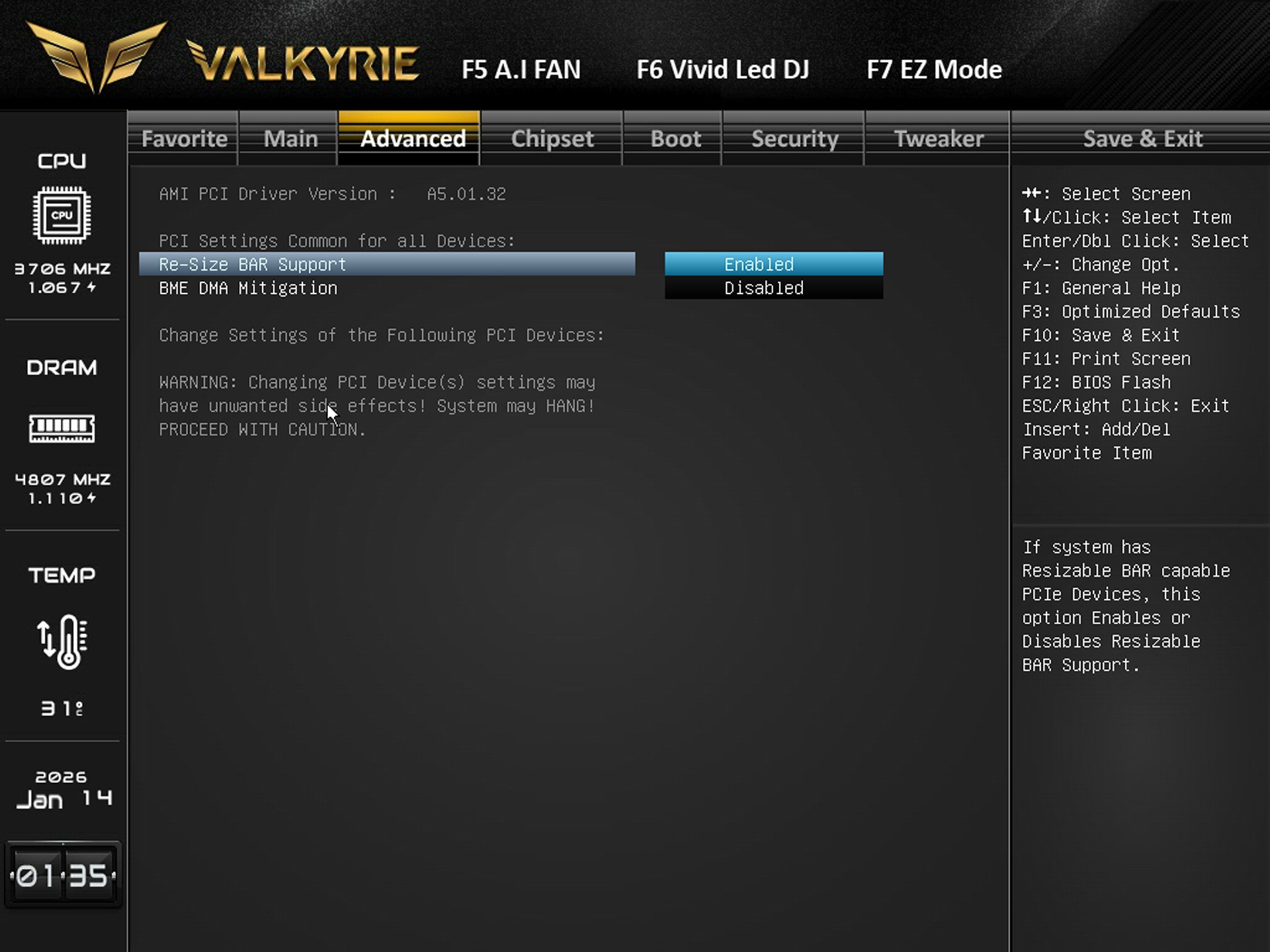The height and width of the screenshot is (952, 1270).
Task: Click the thermometer temperature icon
Action: tap(62, 641)
